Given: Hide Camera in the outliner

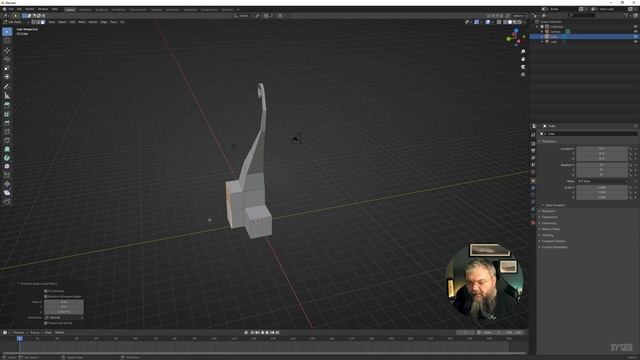Looking at the screenshot, I should [x=636, y=31].
